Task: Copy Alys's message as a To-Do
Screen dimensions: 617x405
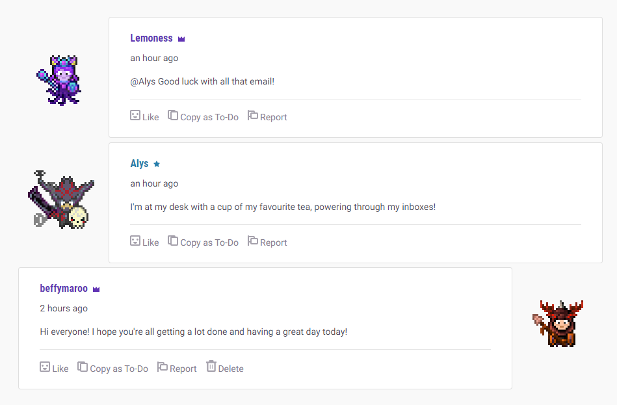Action: (203, 242)
